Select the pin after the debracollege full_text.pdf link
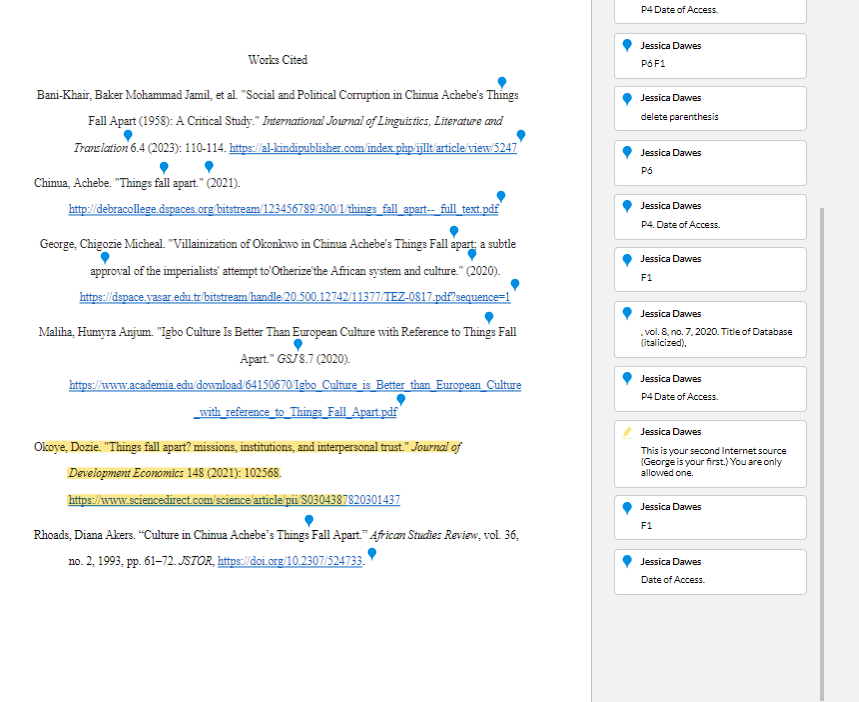859x702 pixels. tap(501, 196)
